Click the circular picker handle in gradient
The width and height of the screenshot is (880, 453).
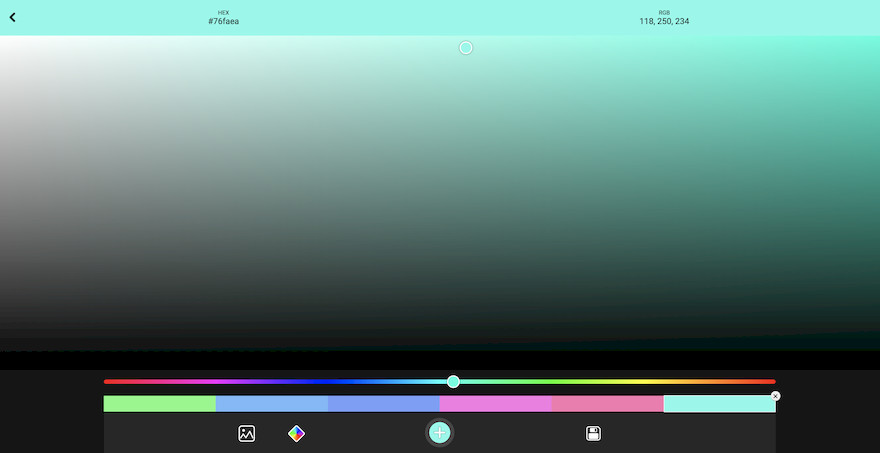point(465,48)
